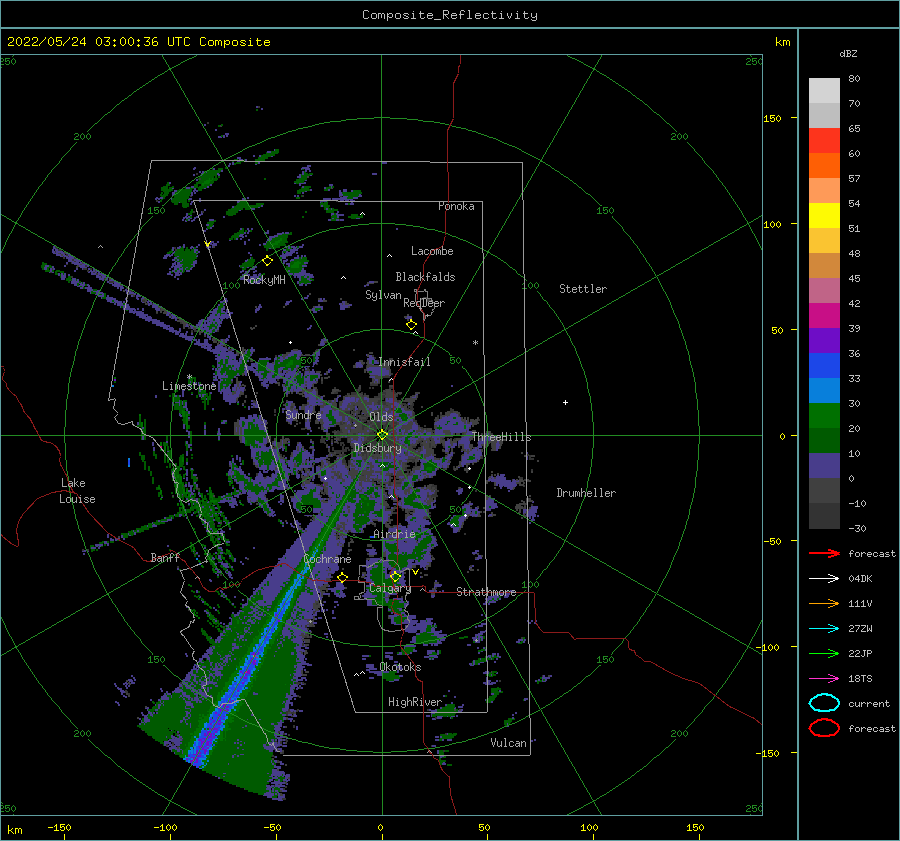900x841 pixels.
Task: Click the Airdrie city label
Action: tap(394, 534)
